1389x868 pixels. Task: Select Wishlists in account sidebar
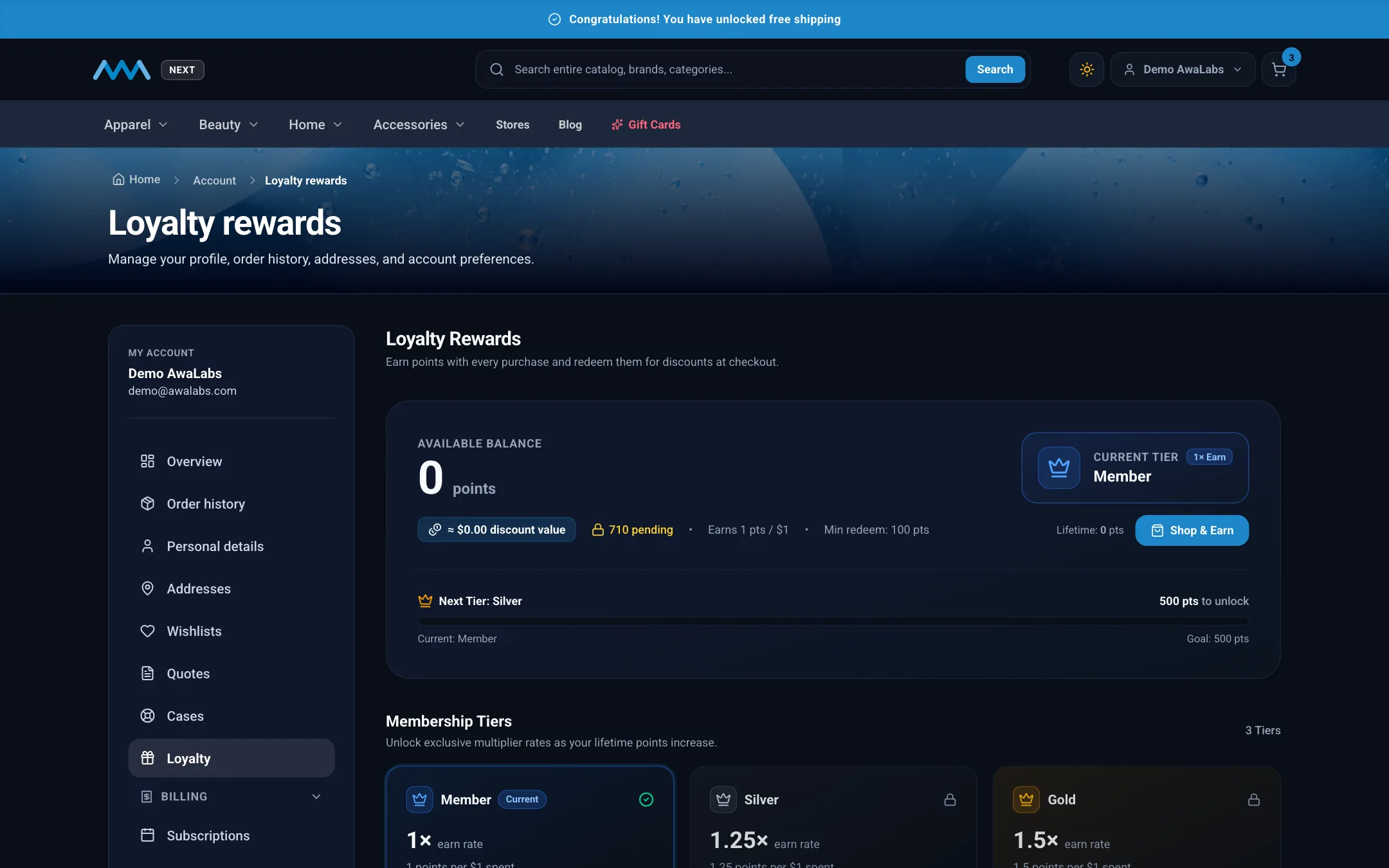point(232,631)
